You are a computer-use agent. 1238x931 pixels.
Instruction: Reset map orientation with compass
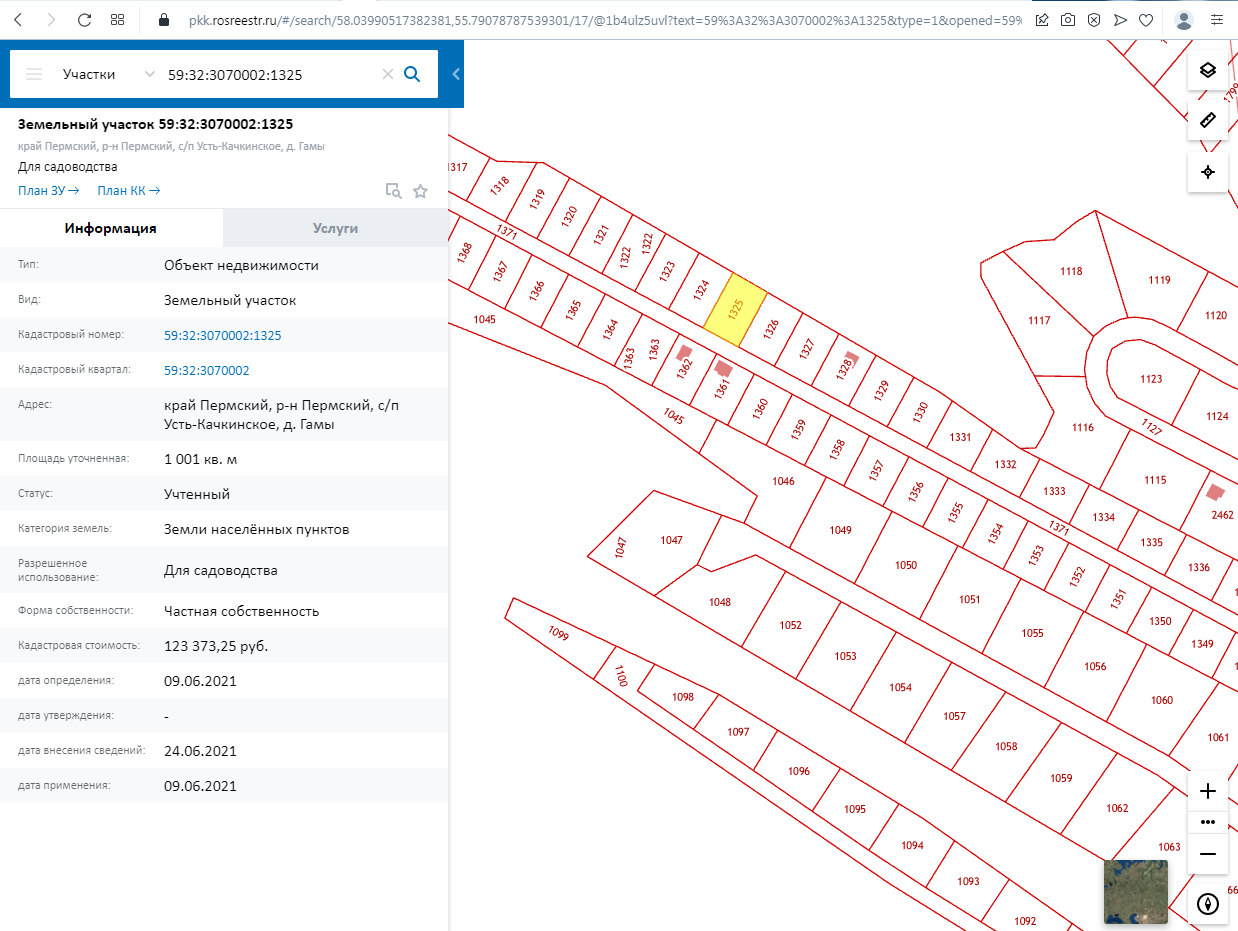click(x=1207, y=904)
